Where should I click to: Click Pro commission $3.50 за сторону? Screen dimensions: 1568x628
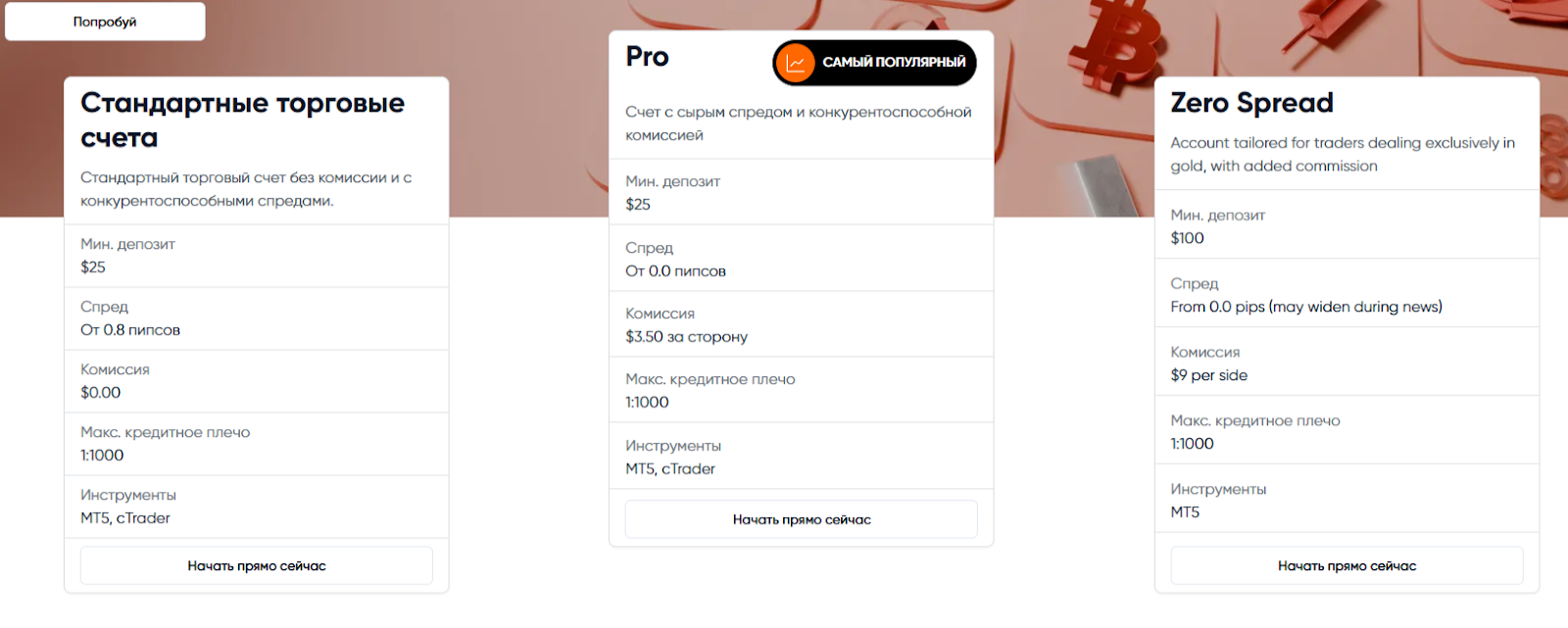(x=686, y=336)
